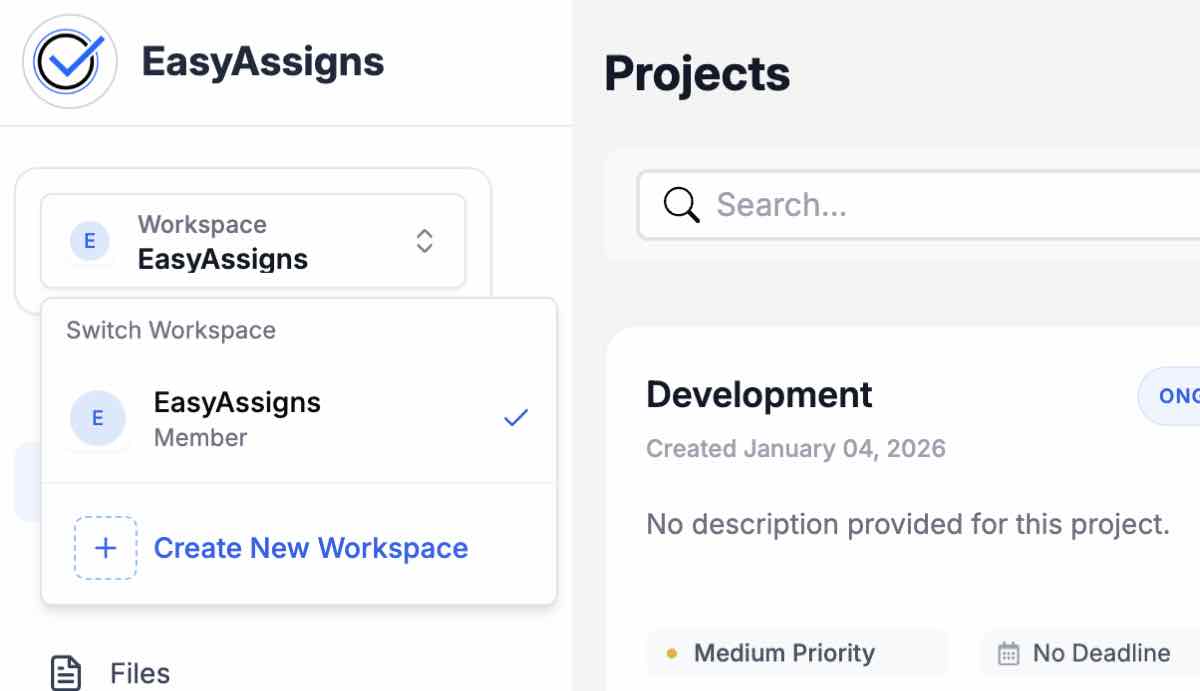1200x691 pixels.
Task: Click the yellow dot on Medium Priority chip
Action: [671, 652]
